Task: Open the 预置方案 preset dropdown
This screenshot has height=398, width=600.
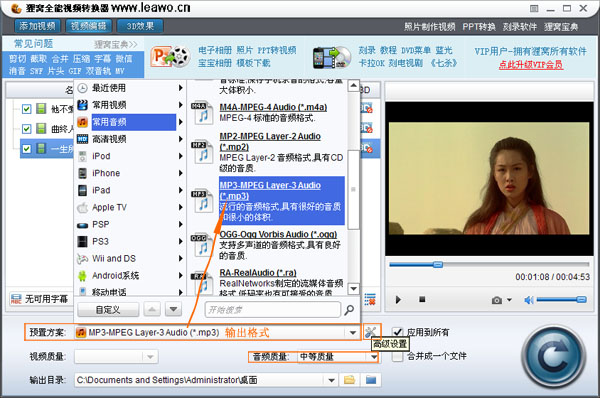Action: point(353,333)
